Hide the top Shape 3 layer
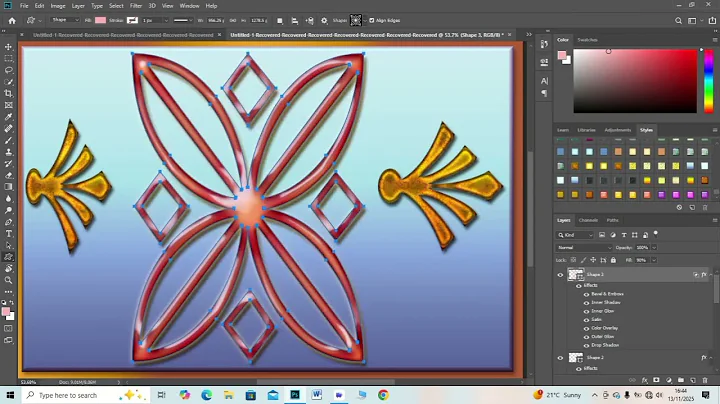This screenshot has width=720, height=404. [x=560, y=275]
